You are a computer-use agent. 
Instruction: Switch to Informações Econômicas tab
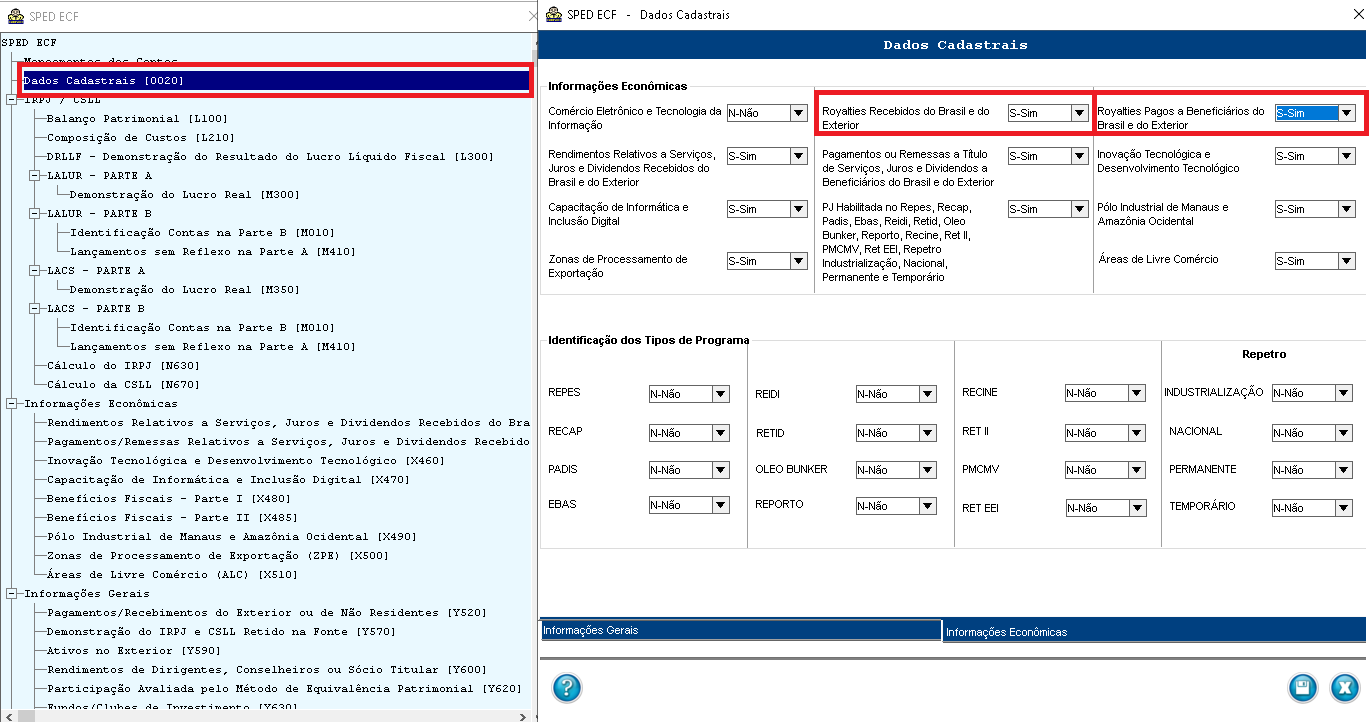pos(1155,632)
